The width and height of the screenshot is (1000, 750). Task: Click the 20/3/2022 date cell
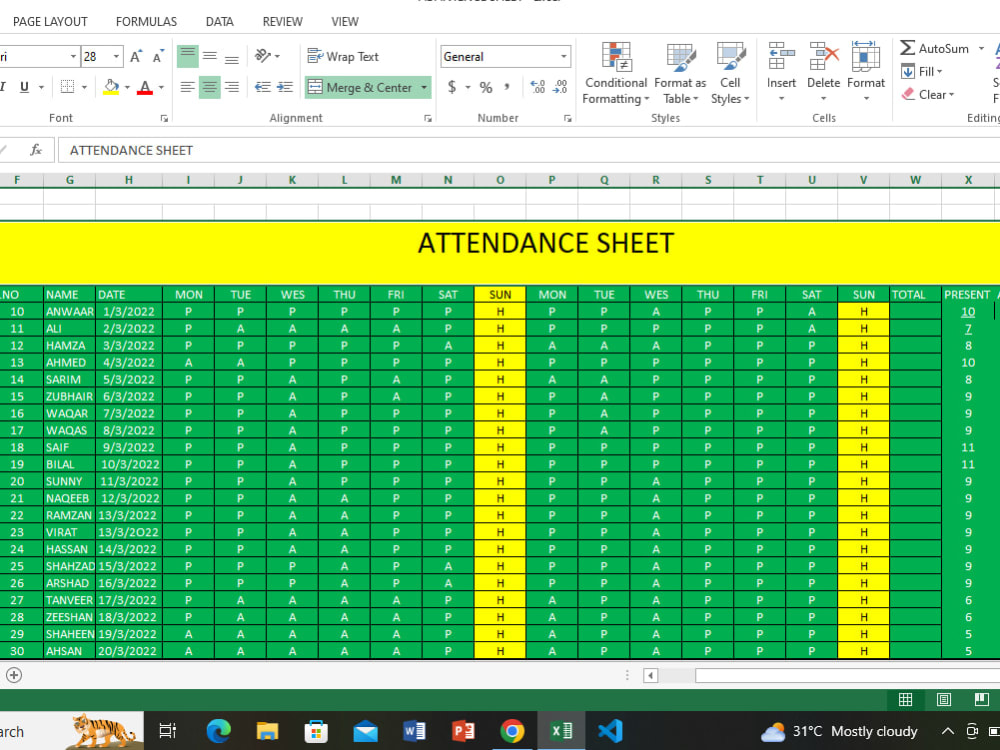129,651
